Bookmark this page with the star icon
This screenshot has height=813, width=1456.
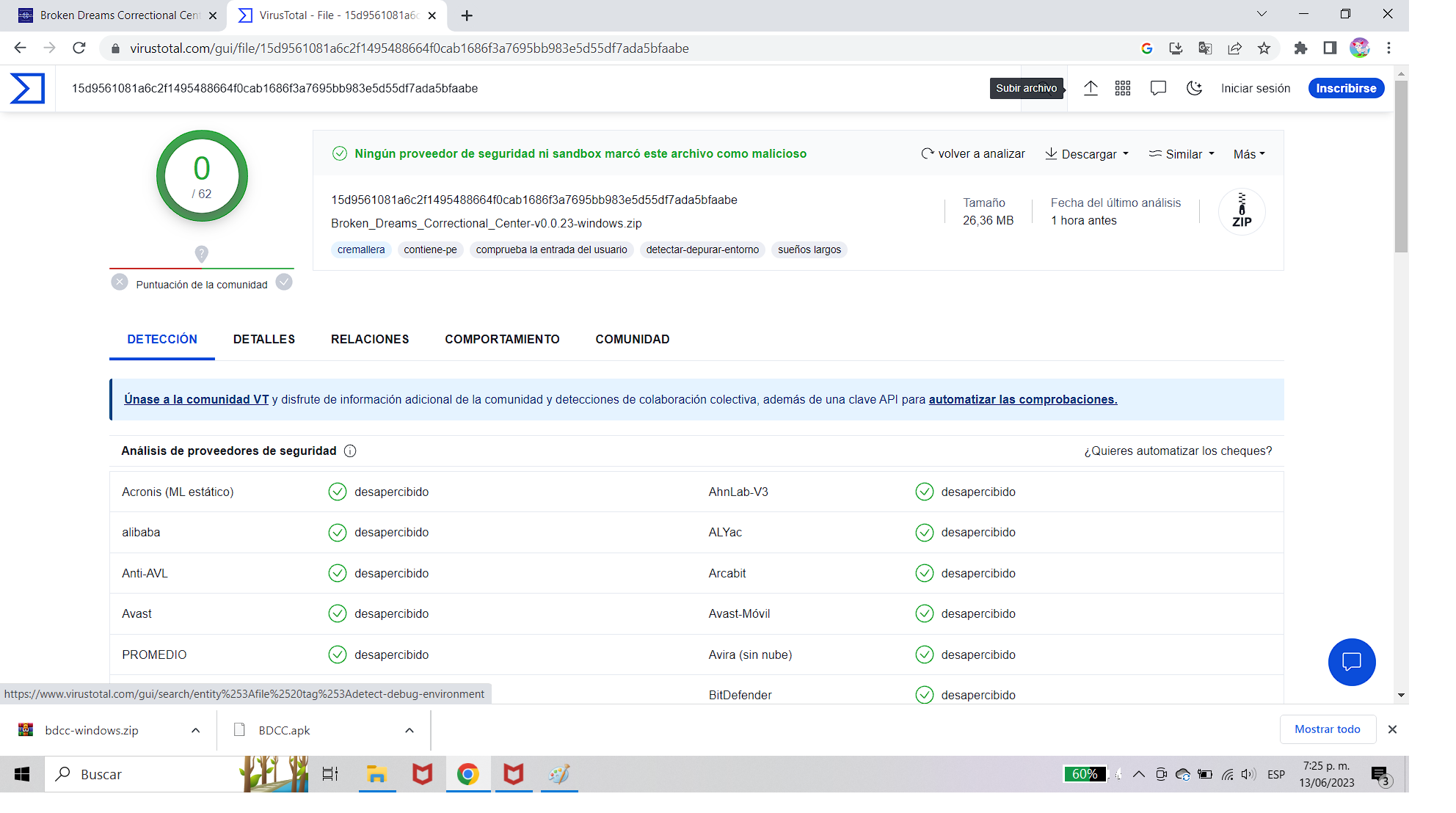1264,48
